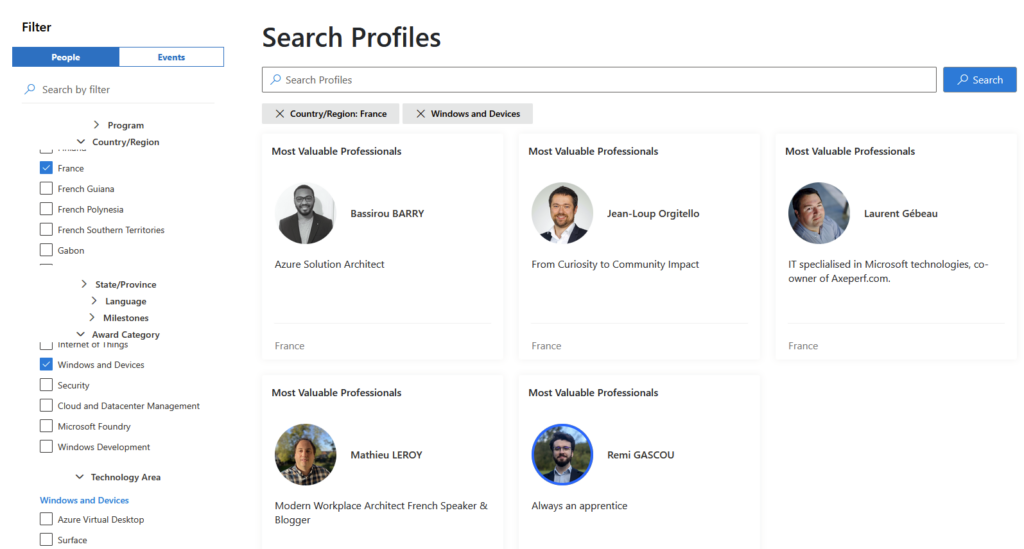Viewport: 1024px width, 549px height.
Task: Expand the Program filter section
Action: tap(96, 125)
